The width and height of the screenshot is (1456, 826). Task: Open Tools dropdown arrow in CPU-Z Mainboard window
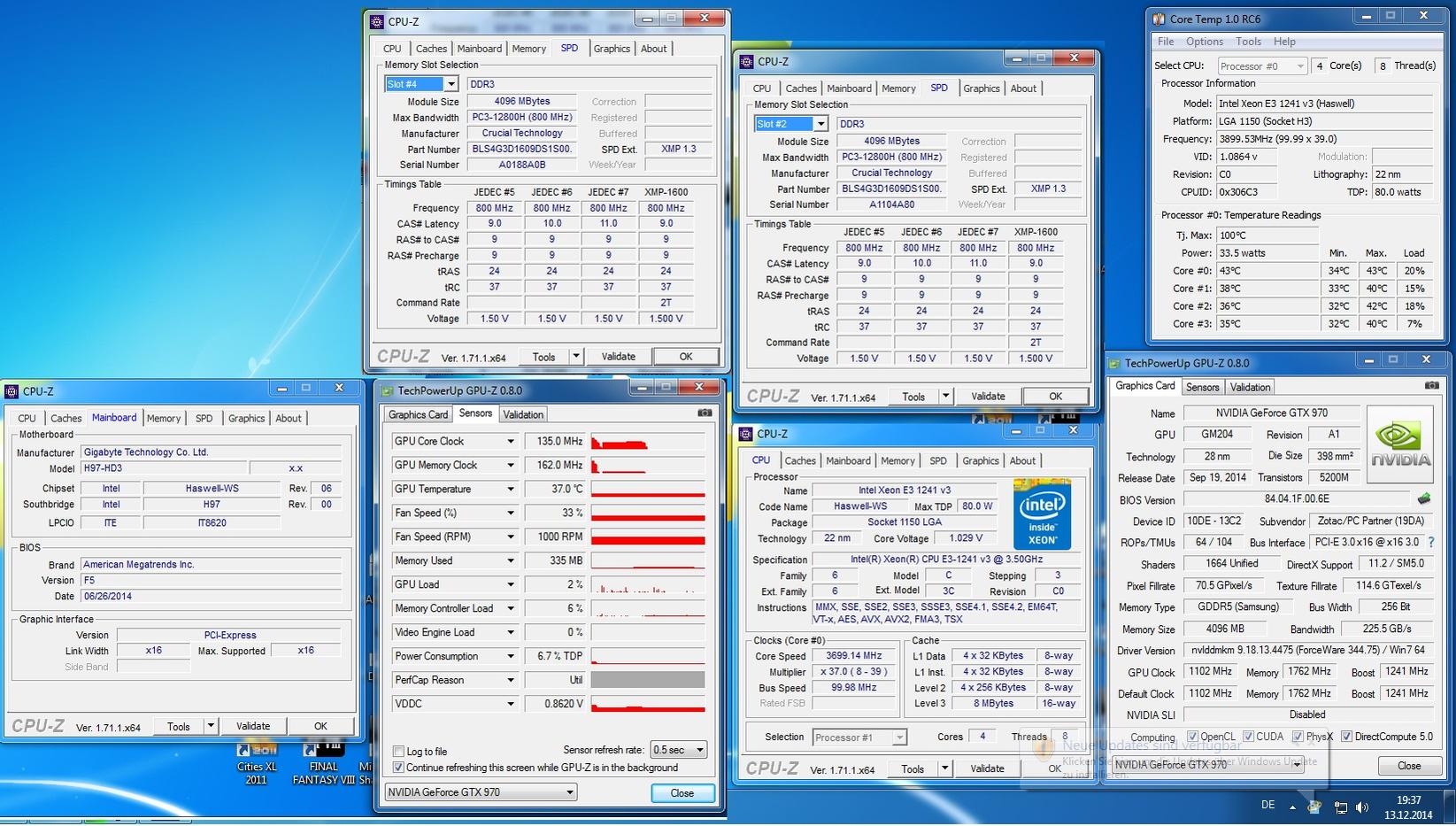(211, 726)
